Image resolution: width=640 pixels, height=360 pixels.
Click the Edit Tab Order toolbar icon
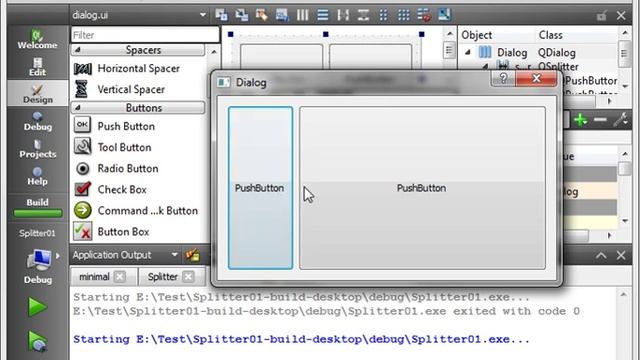[282, 15]
